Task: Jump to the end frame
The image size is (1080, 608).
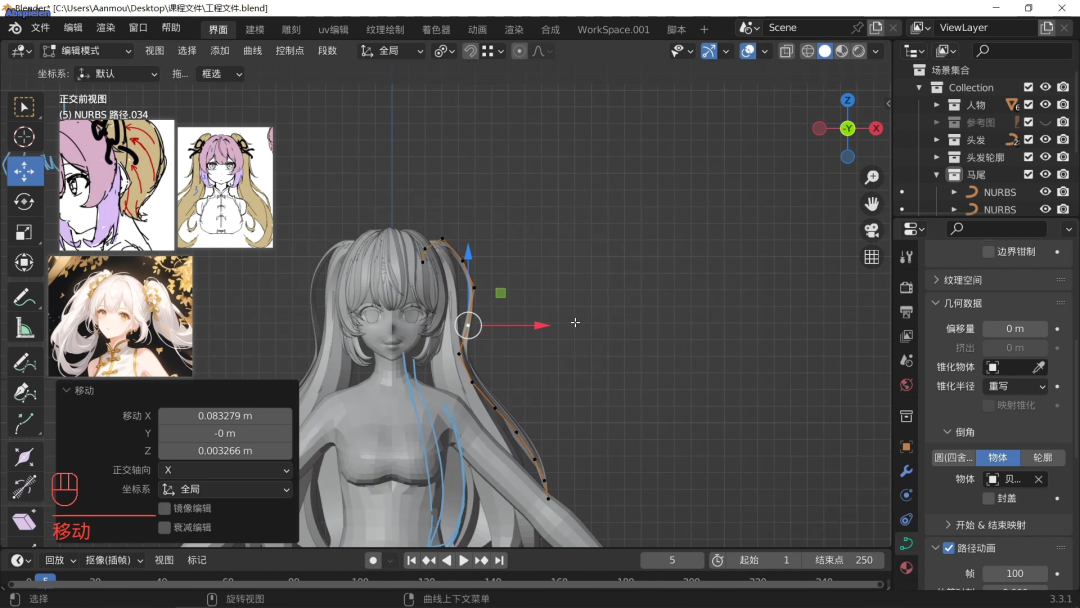Action: (499, 560)
